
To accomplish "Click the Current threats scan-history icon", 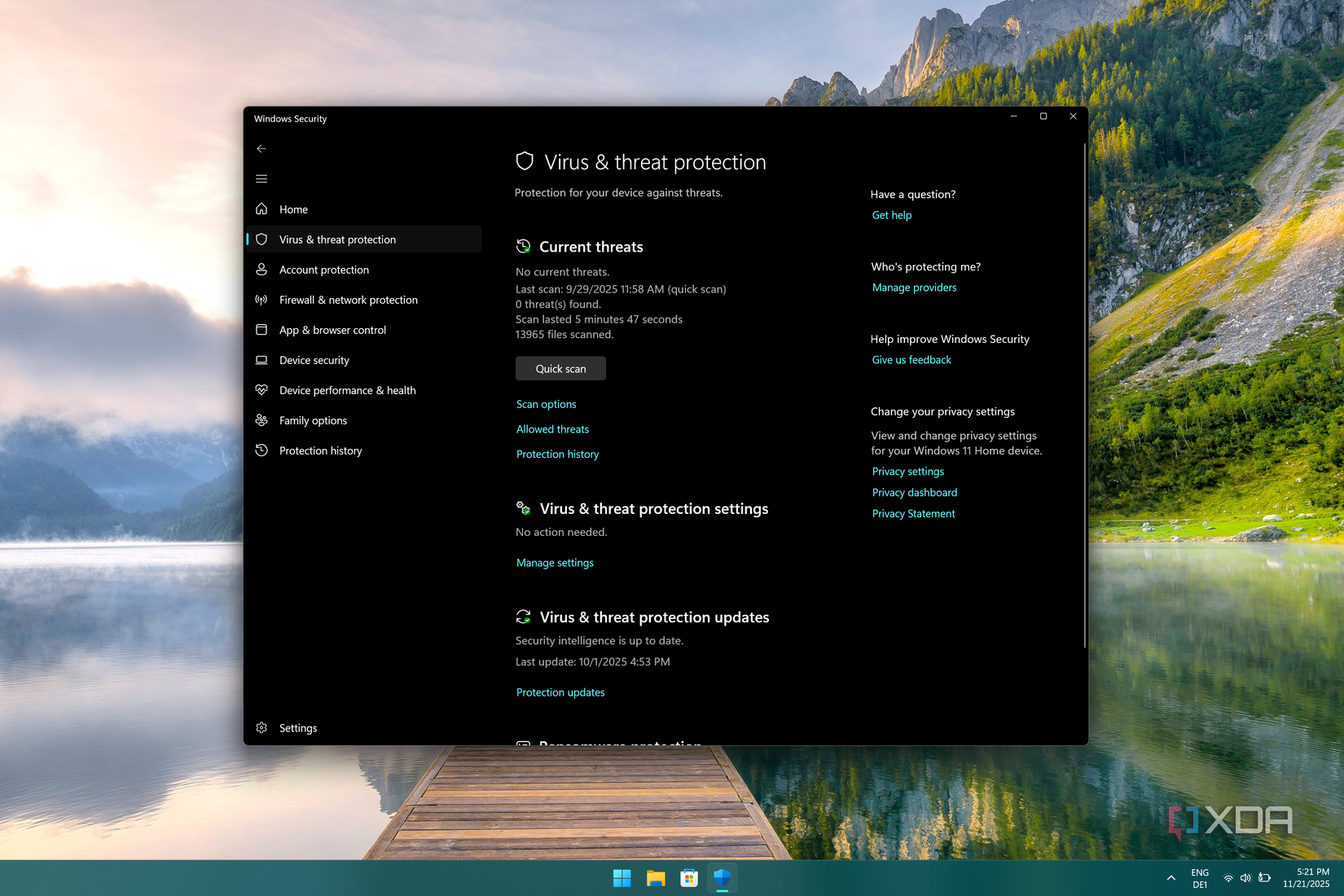I will [524, 246].
